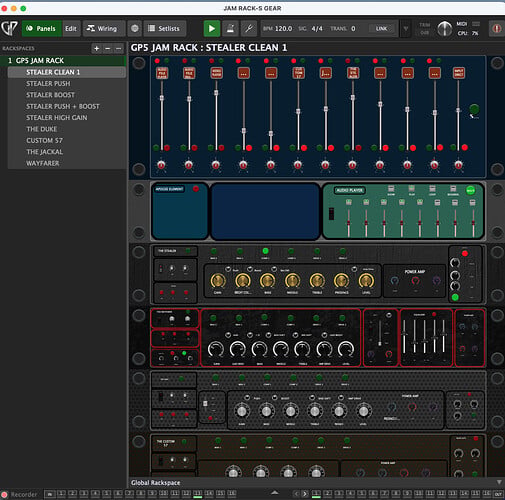Screen dimensions: 505x500
Task: Switch to Edit mode
Action: (71, 29)
